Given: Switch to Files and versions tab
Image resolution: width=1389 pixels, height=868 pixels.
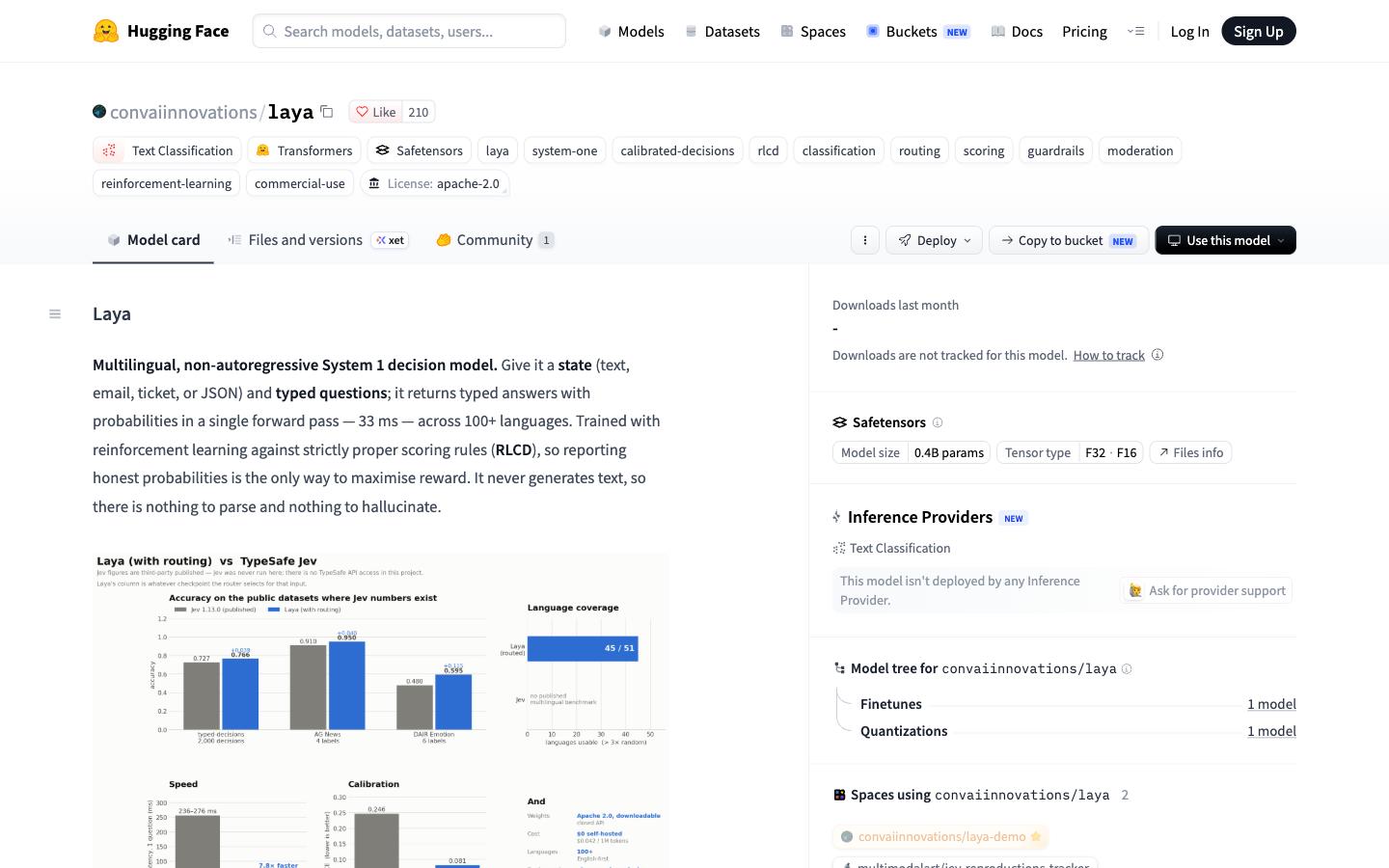Looking at the screenshot, I should coord(317,240).
